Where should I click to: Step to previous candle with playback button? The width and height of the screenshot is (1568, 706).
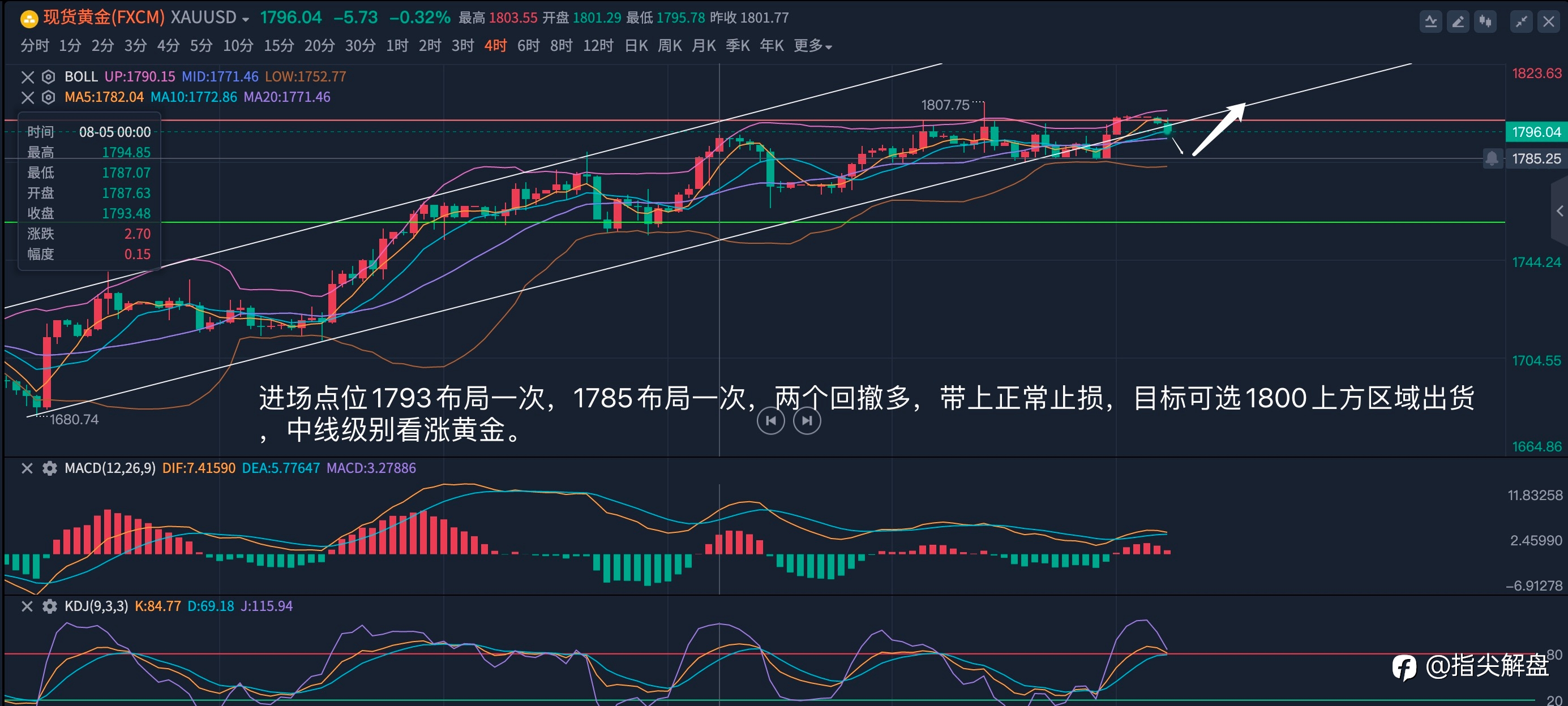coord(770,421)
